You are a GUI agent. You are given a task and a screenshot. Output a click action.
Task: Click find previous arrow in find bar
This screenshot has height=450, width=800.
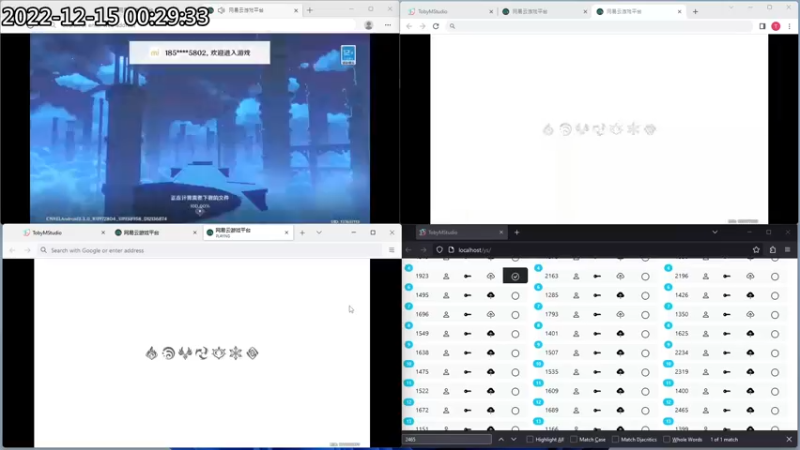click(501, 439)
